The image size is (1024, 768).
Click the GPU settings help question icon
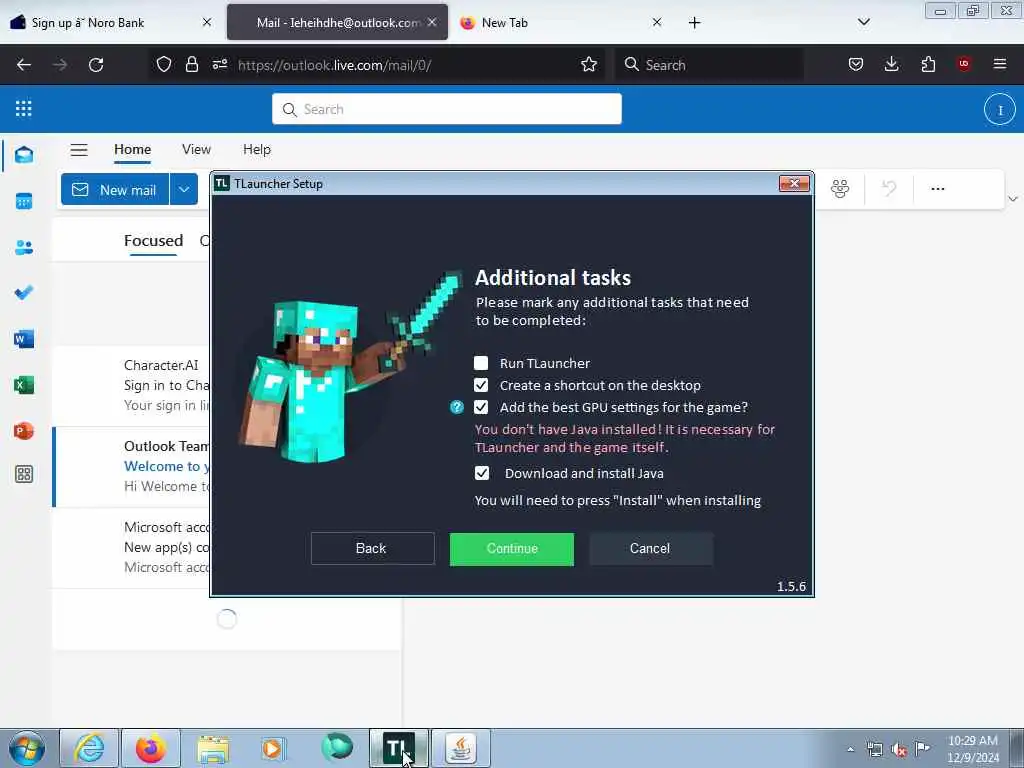pyautogui.click(x=457, y=408)
